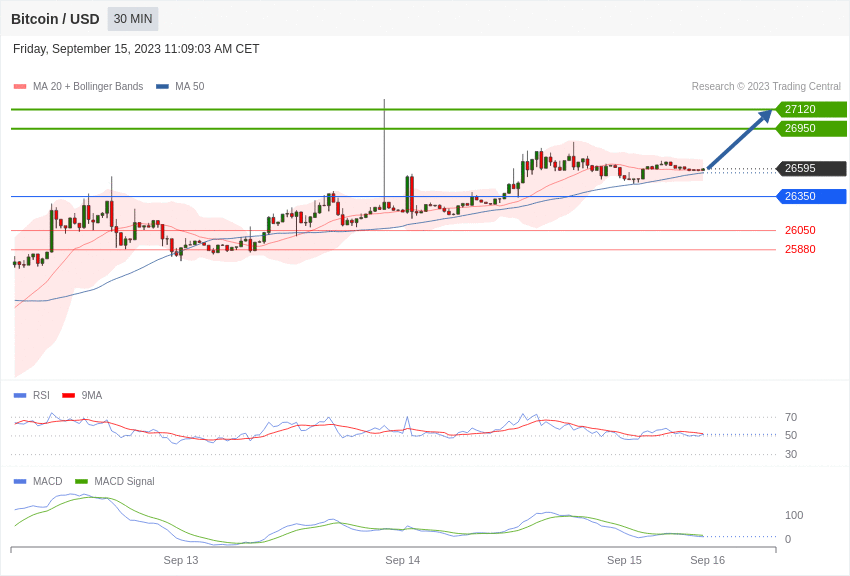This screenshot has width=850, height=576.
Task: Click the Research © 2023 Trading Central credit
Action: [x=766, y=86]
